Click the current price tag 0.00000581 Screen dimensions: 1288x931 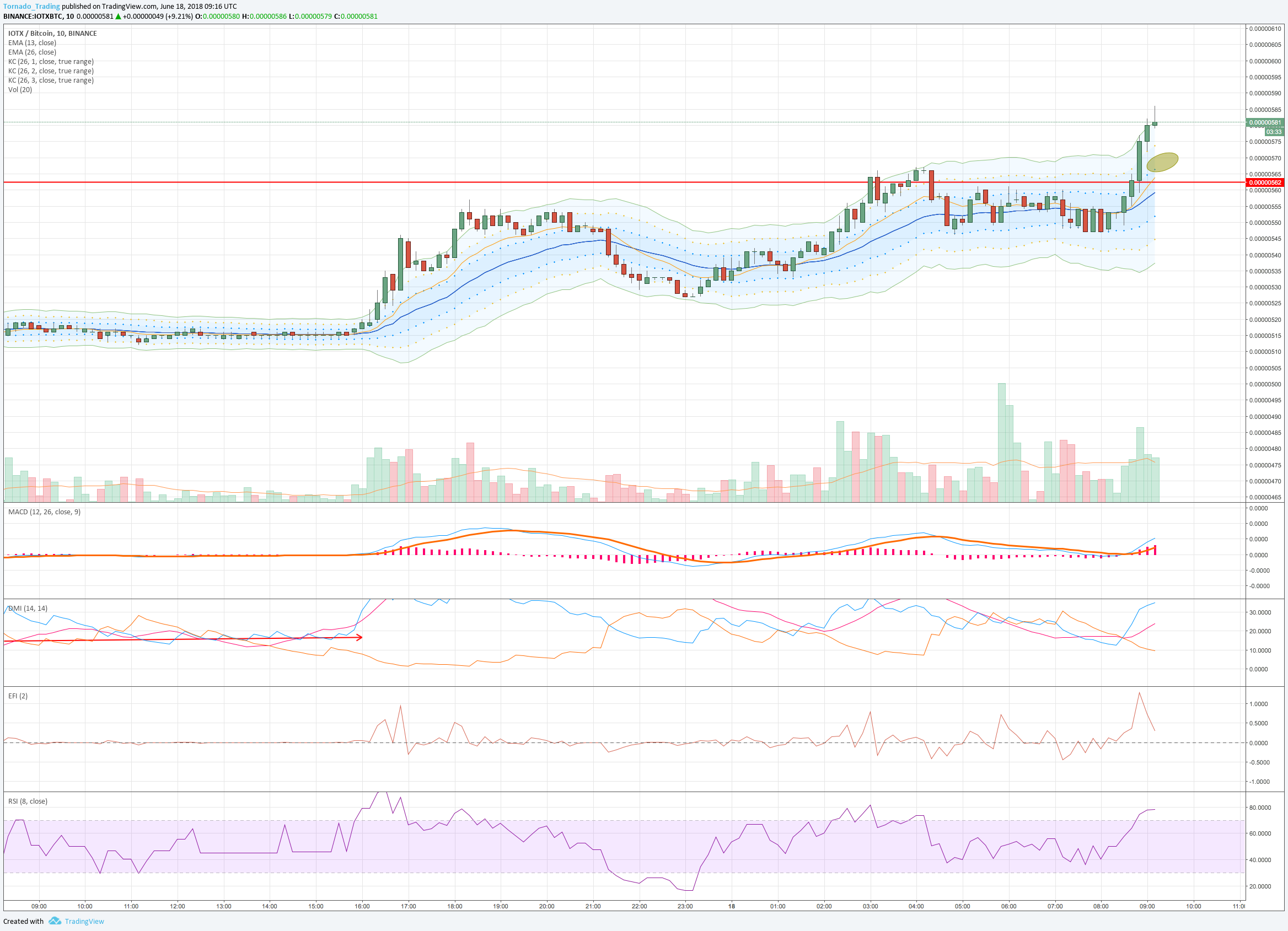coord(1265,122)
